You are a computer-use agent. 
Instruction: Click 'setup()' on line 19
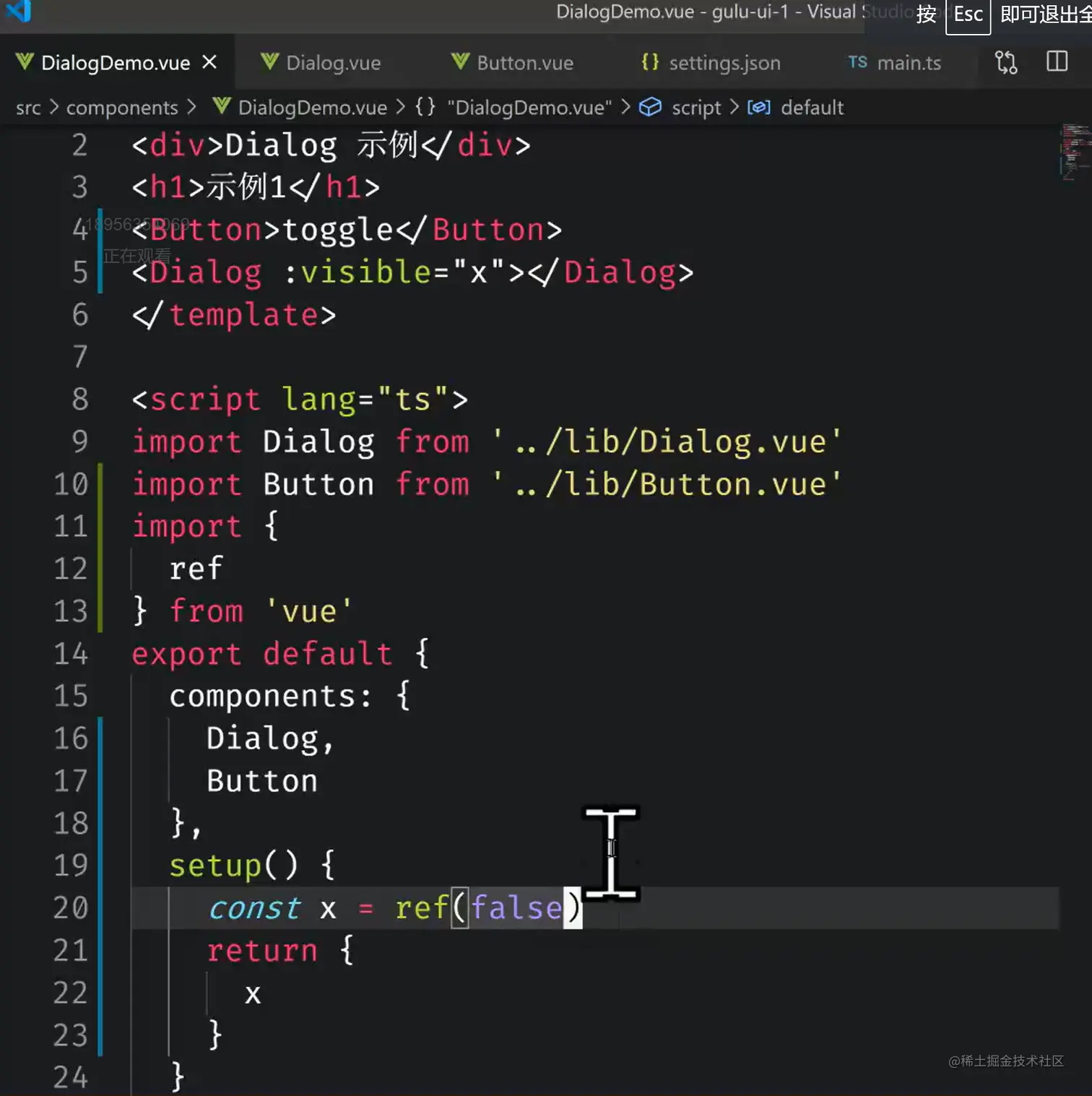pos(233,866)
